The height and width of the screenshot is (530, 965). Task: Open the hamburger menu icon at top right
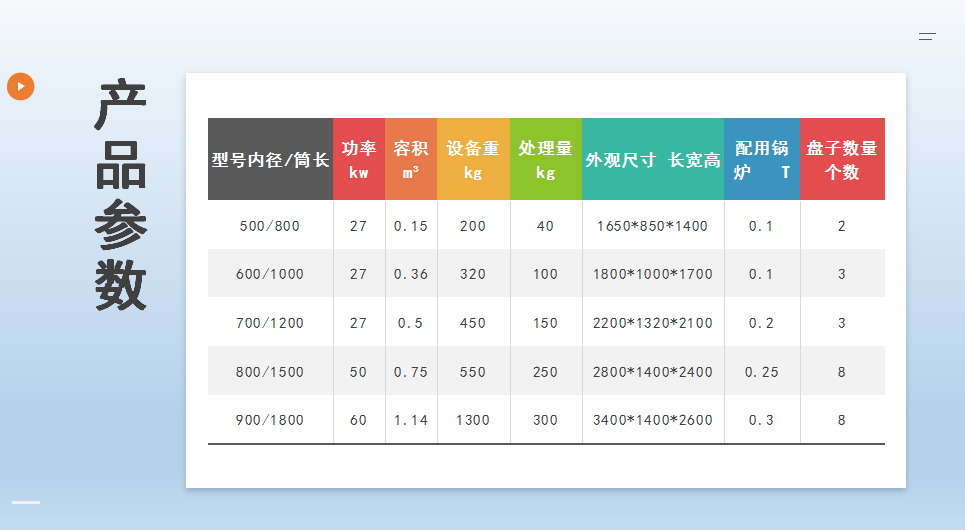(x=927, y=36)
